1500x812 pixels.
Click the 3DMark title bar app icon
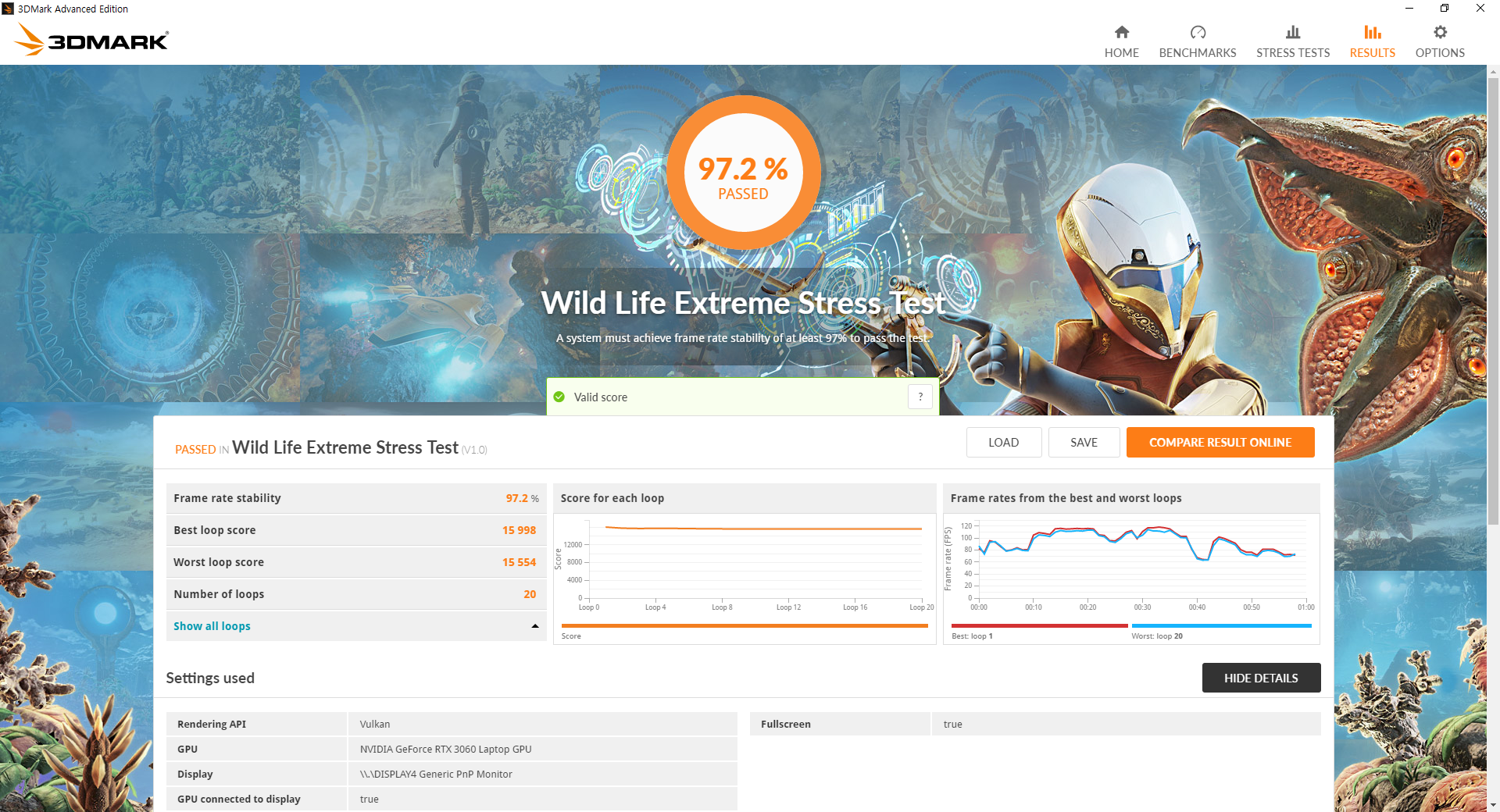(8, 9)
